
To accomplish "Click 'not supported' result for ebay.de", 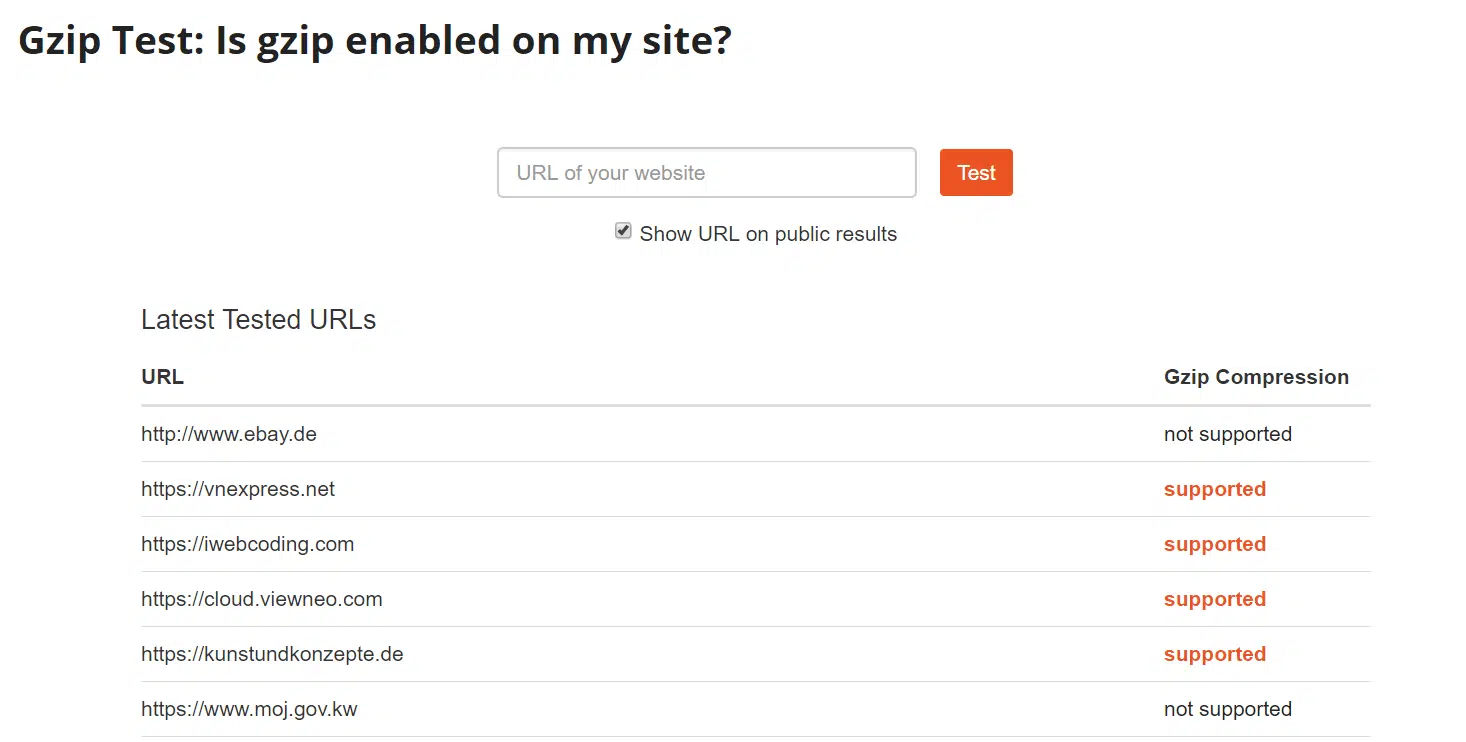I will click(1227, 434).
